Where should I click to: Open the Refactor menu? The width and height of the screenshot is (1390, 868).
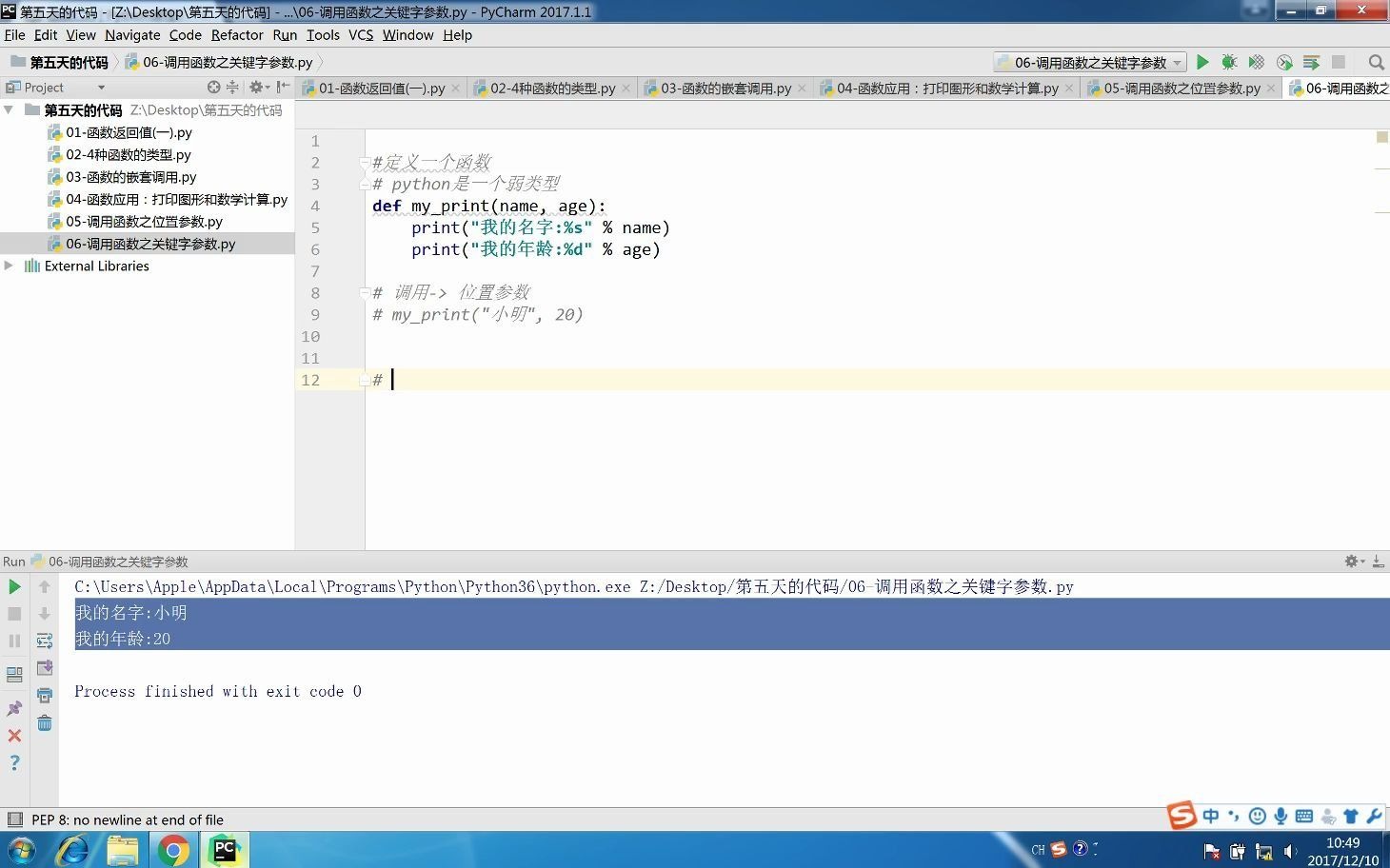pyautogui.click(x=237, y=34)
